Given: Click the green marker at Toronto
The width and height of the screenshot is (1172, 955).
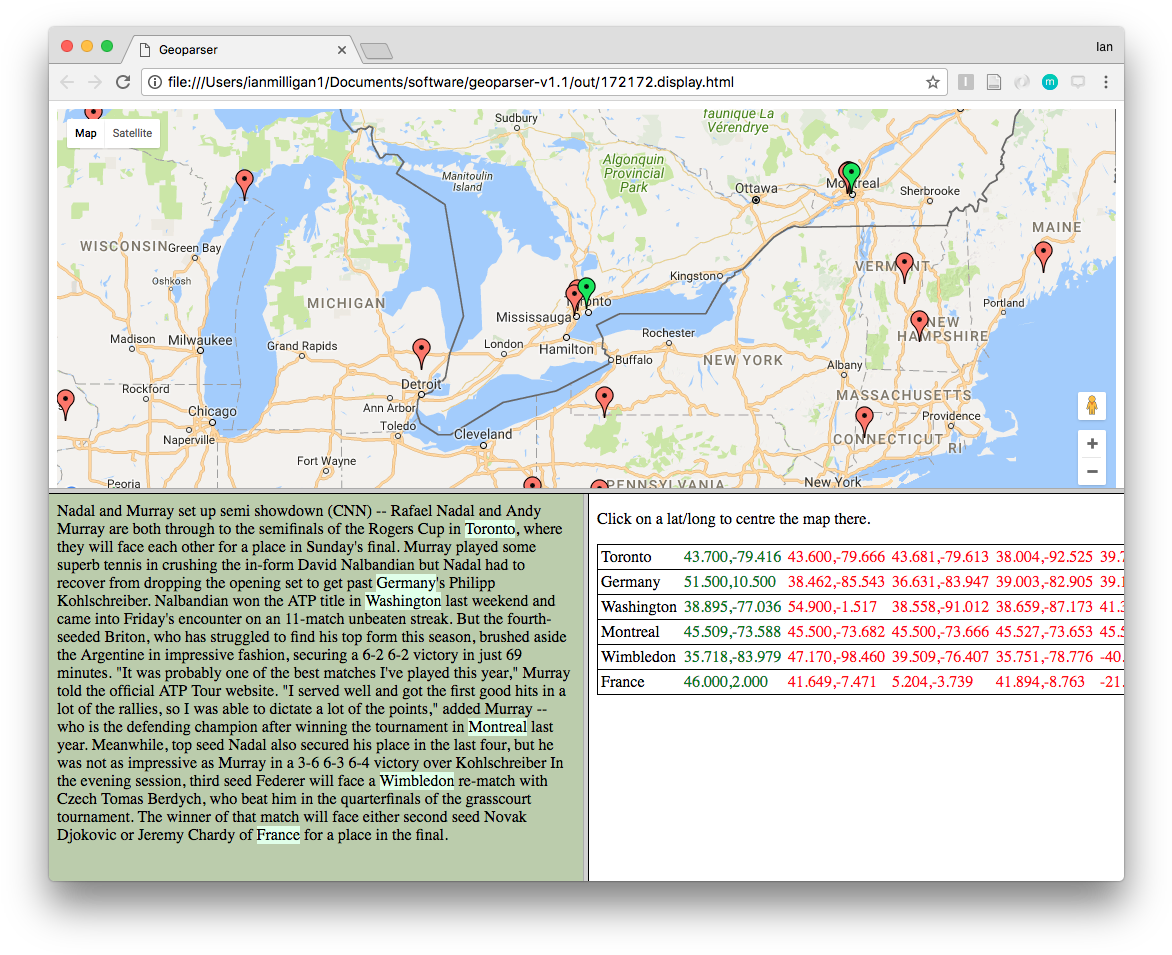Looking at the screenshot, I should point(587,291).
